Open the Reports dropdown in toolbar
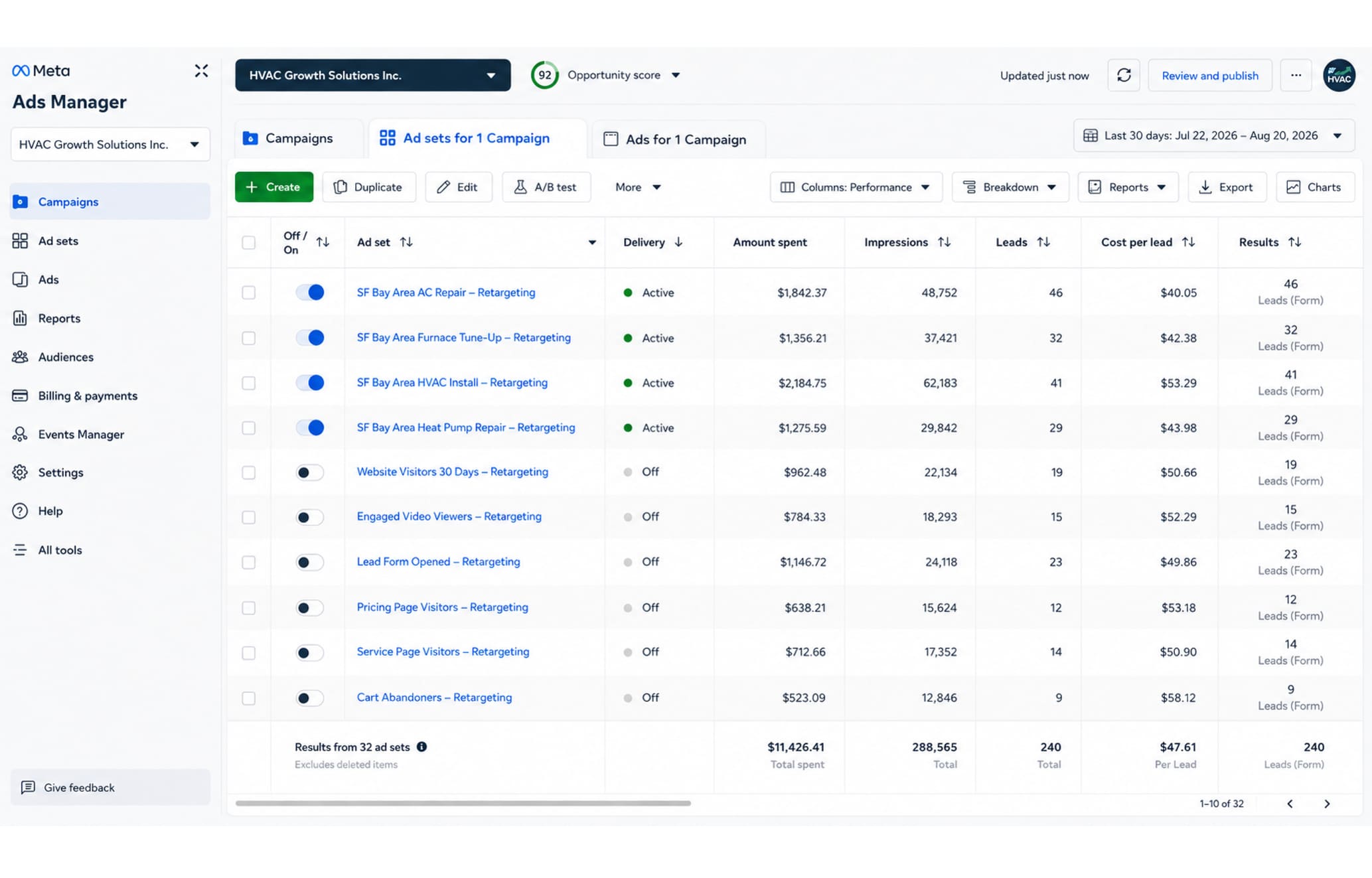1372x878 pixels. pos(1128,187)
